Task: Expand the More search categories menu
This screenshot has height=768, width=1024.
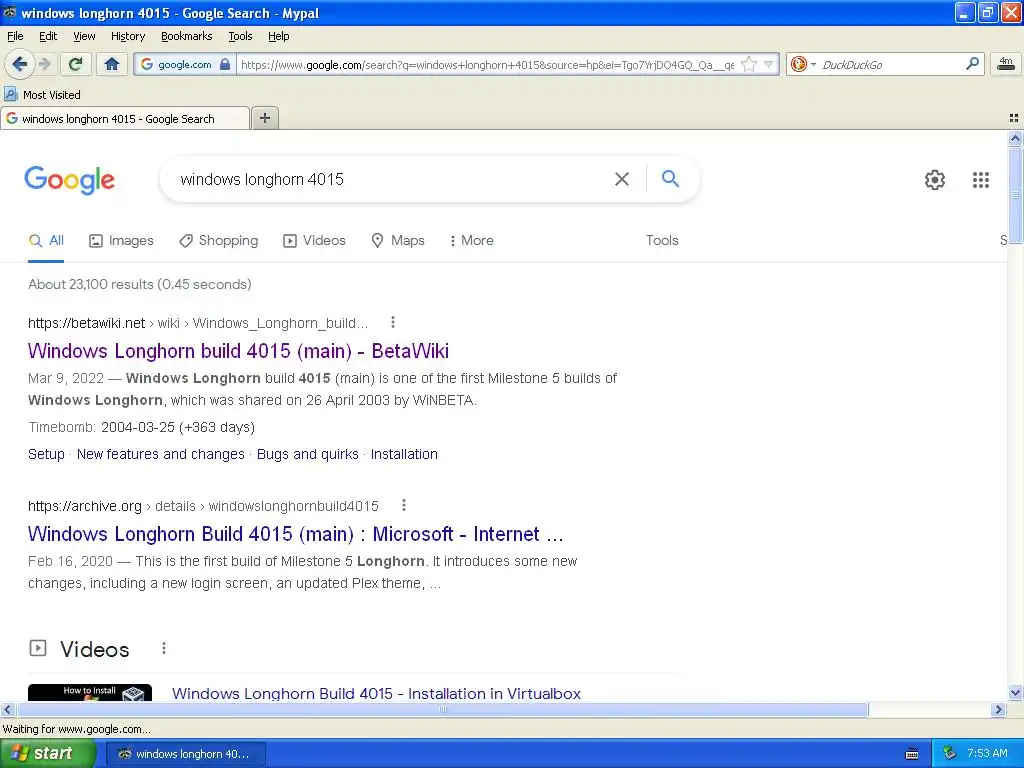Action: point(471,240)
